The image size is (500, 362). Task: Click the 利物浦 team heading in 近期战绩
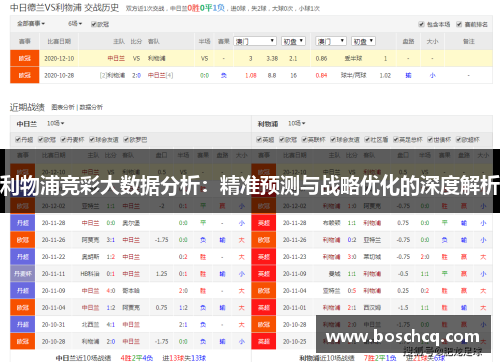point(268,124)
